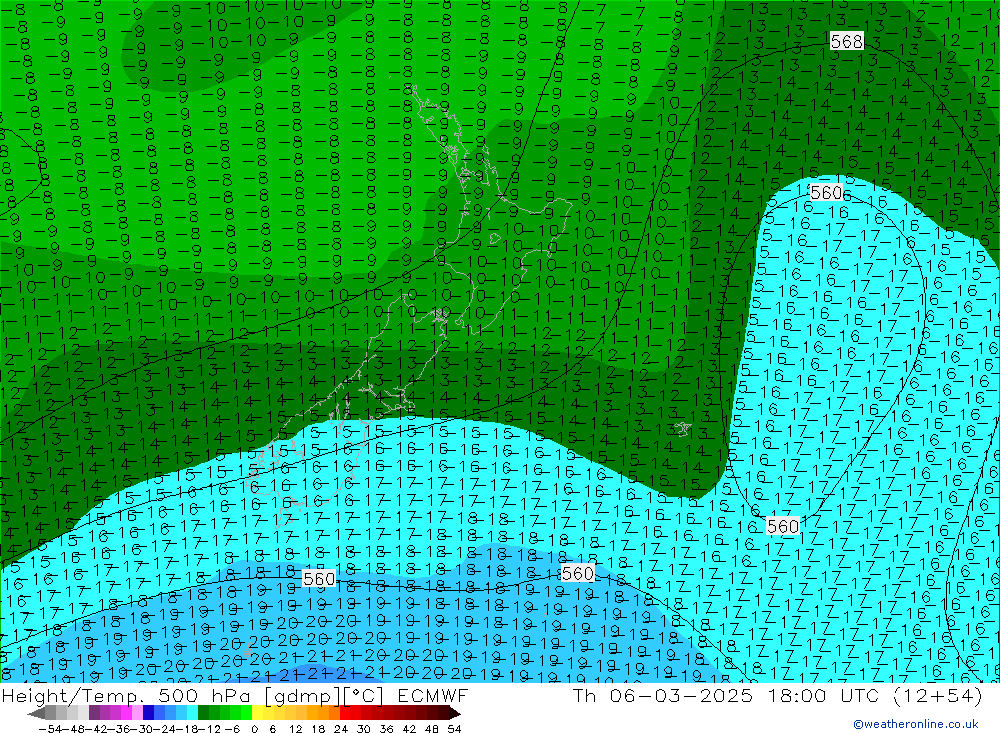Click the '54' scale value
Screen dimensions: 1000x733
coord(454,729)
